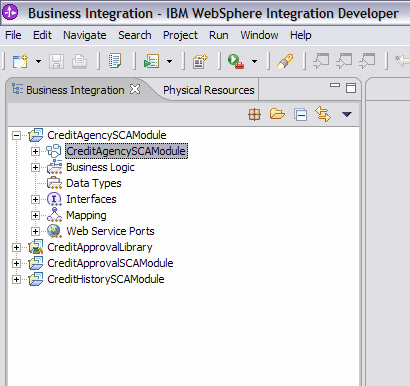410x386 pixels.
Task: Click the document list toolbar icon
Action: click(115, 61)
